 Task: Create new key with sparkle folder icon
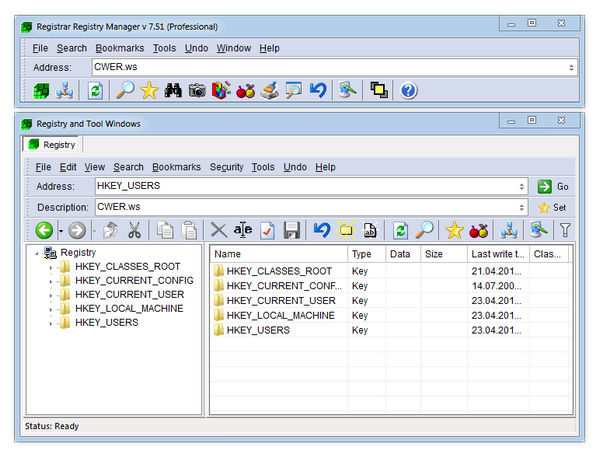coord(346,230)
